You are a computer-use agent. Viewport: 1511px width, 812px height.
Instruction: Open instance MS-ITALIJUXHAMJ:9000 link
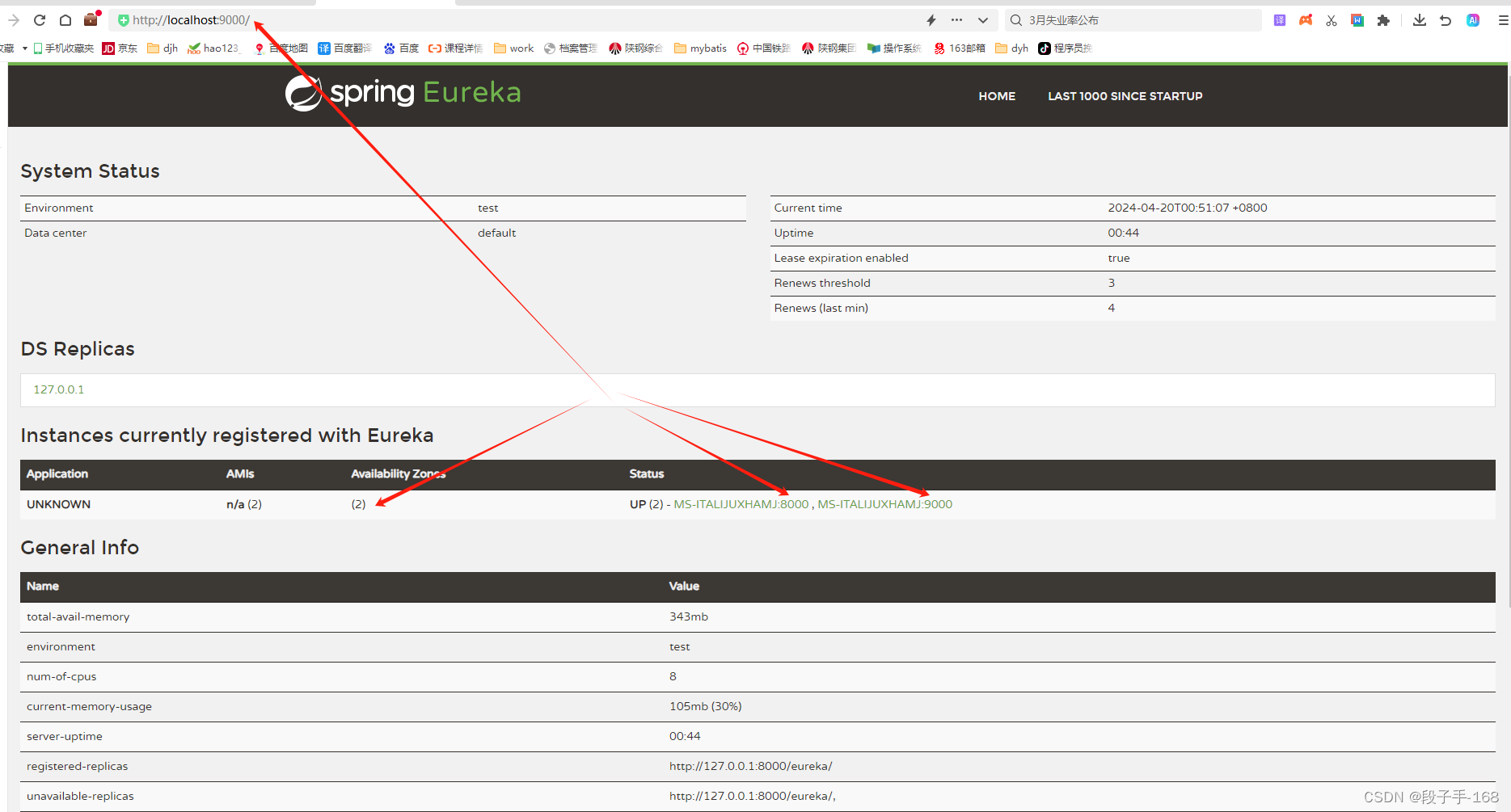885,504
